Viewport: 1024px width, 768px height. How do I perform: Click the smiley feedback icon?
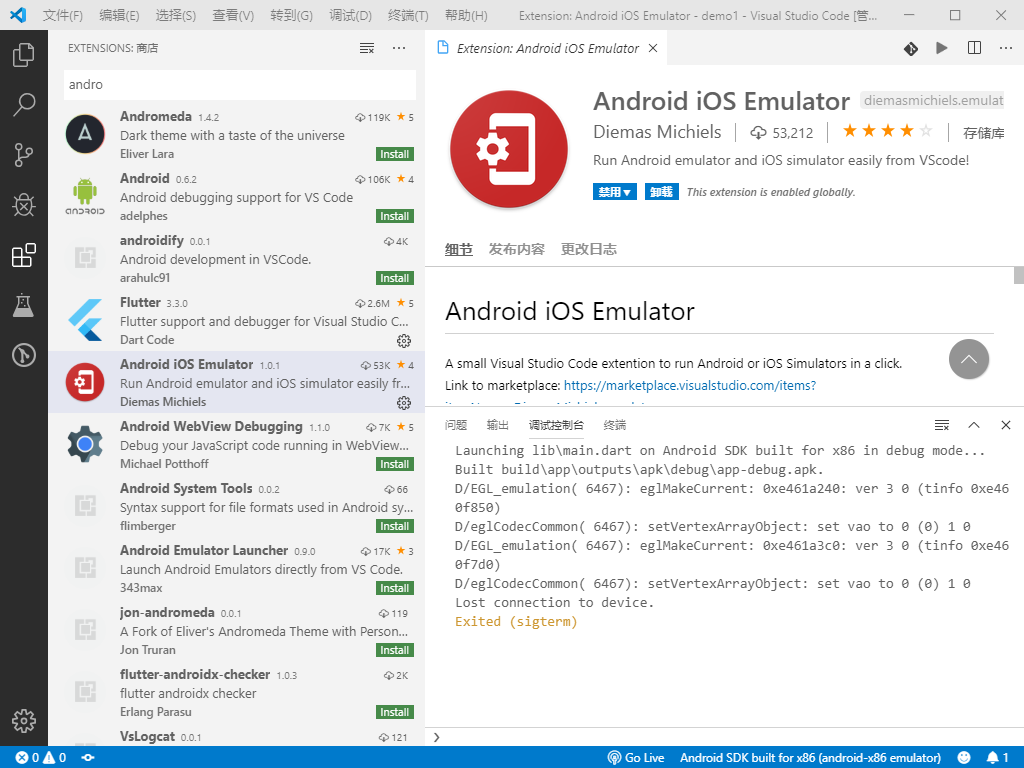964,758
